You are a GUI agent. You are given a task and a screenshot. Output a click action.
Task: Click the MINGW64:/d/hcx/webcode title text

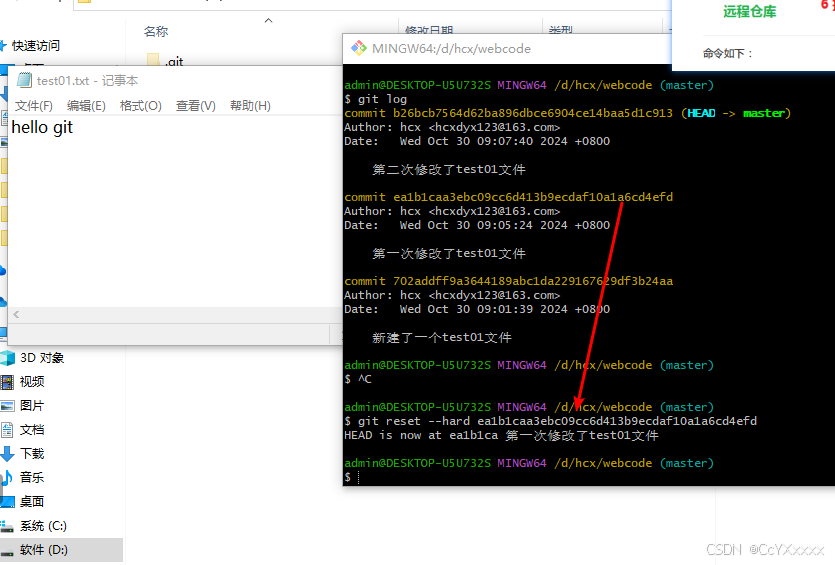tap(451, 48)
